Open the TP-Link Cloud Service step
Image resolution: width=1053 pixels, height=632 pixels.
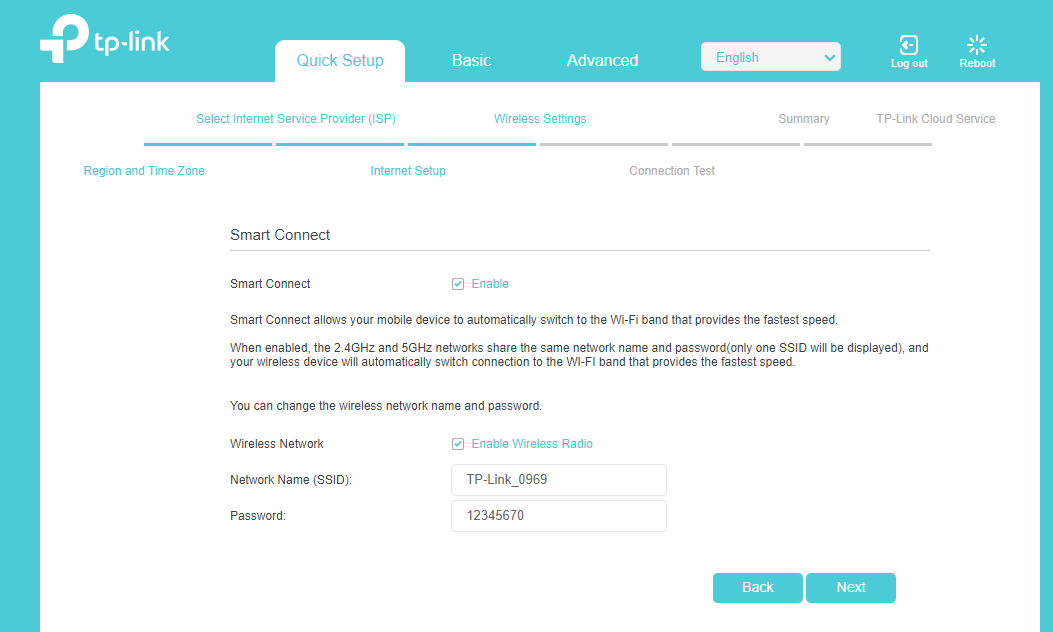[935, 119]
